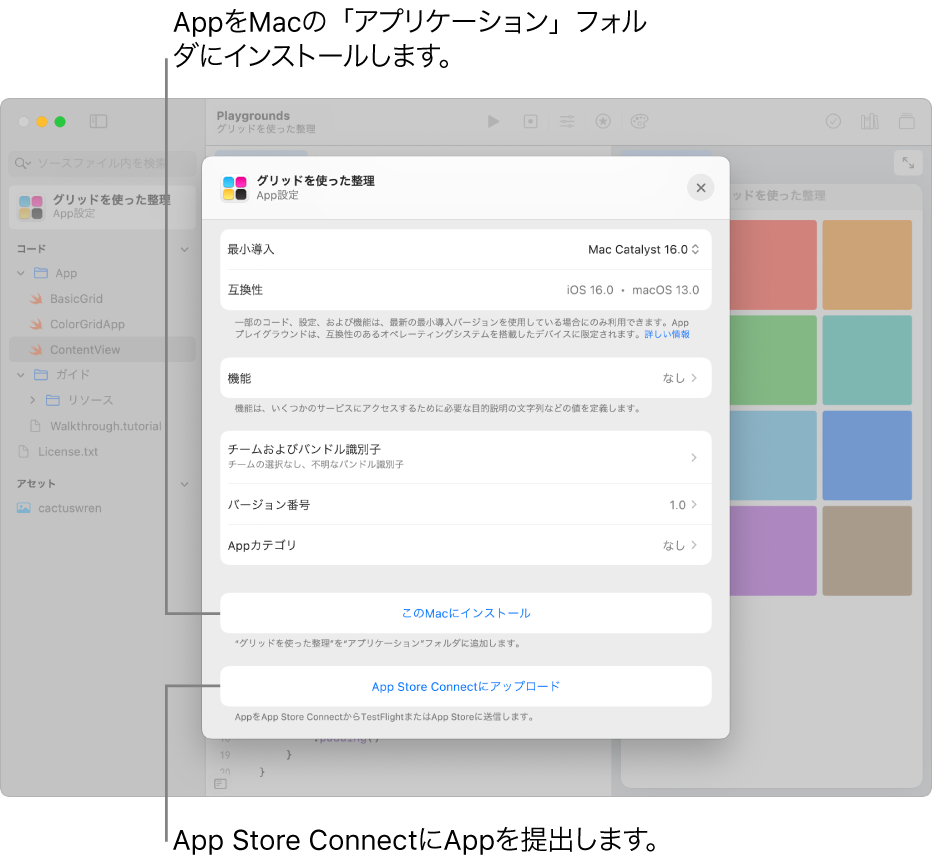
Task: Select the ContentView file in sidebar
Action: (102, 350)
